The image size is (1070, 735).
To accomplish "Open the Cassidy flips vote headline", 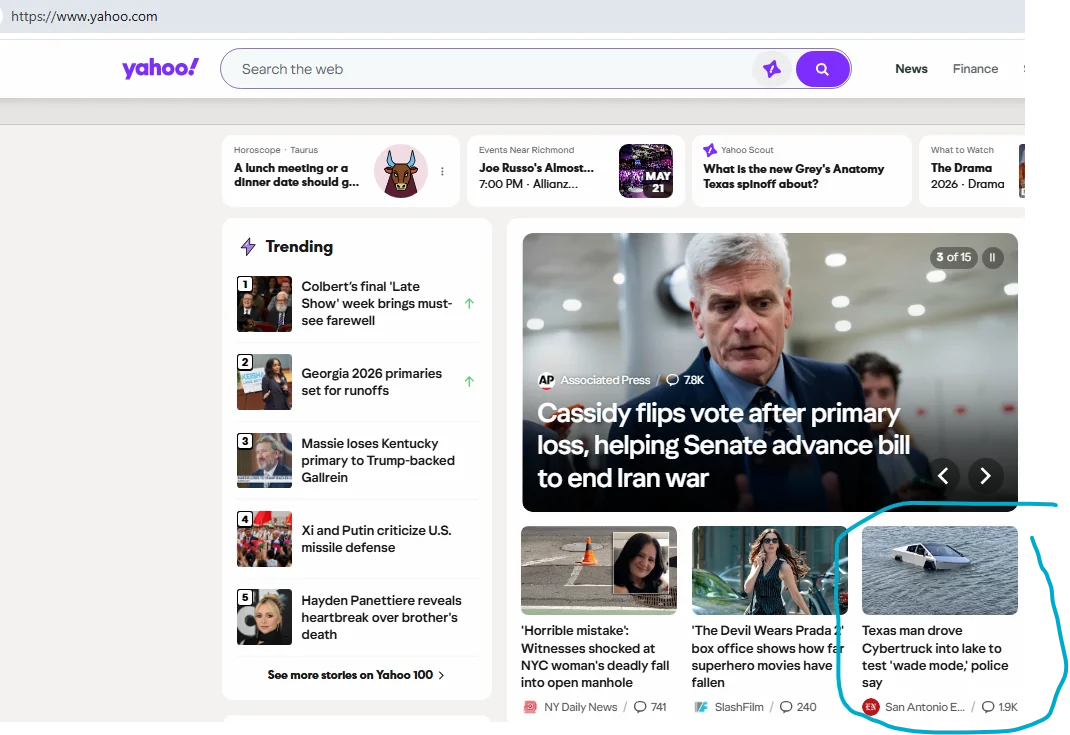I will [723, 446].
